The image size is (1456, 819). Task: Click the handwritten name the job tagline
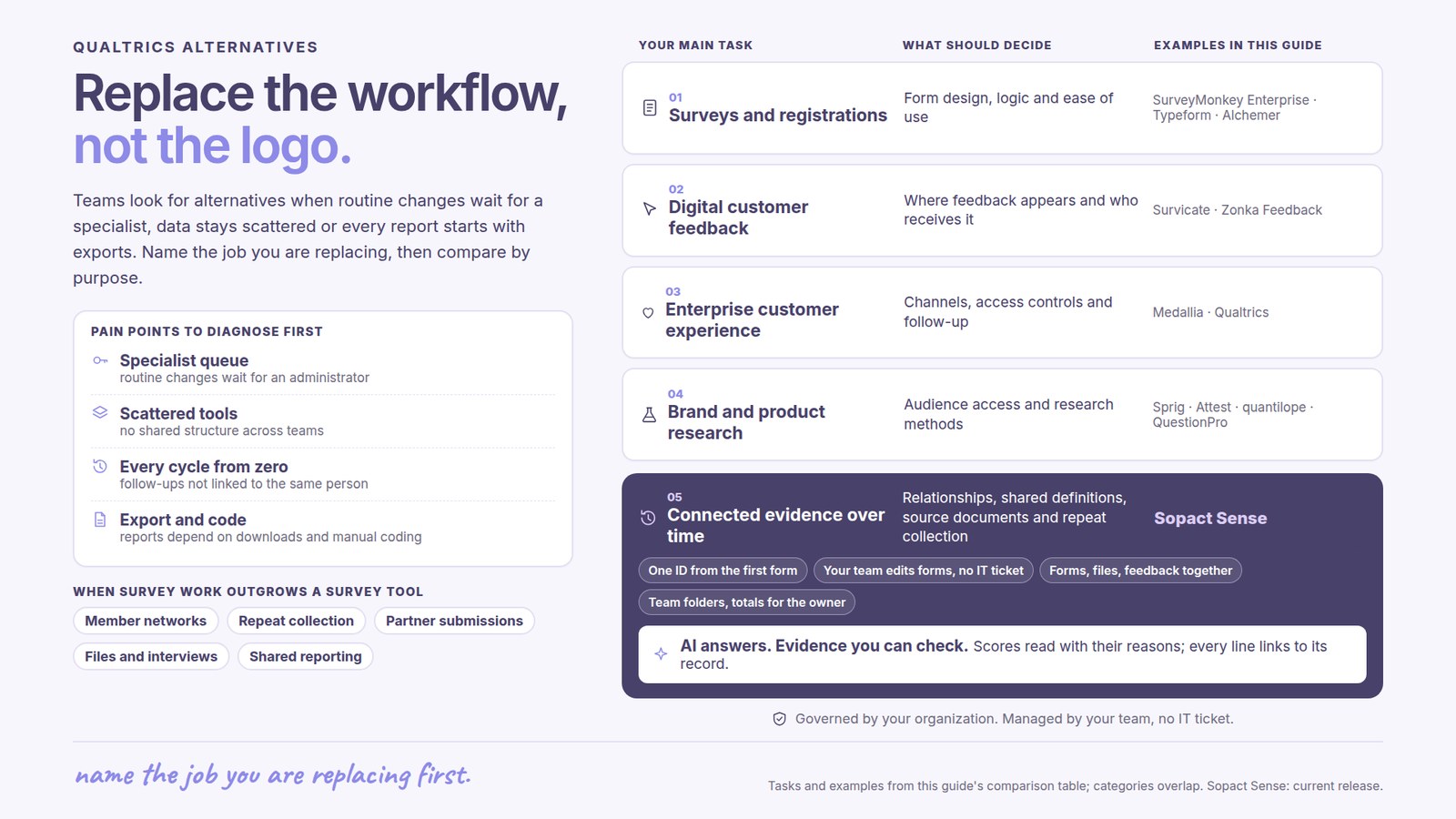[273, 774]
